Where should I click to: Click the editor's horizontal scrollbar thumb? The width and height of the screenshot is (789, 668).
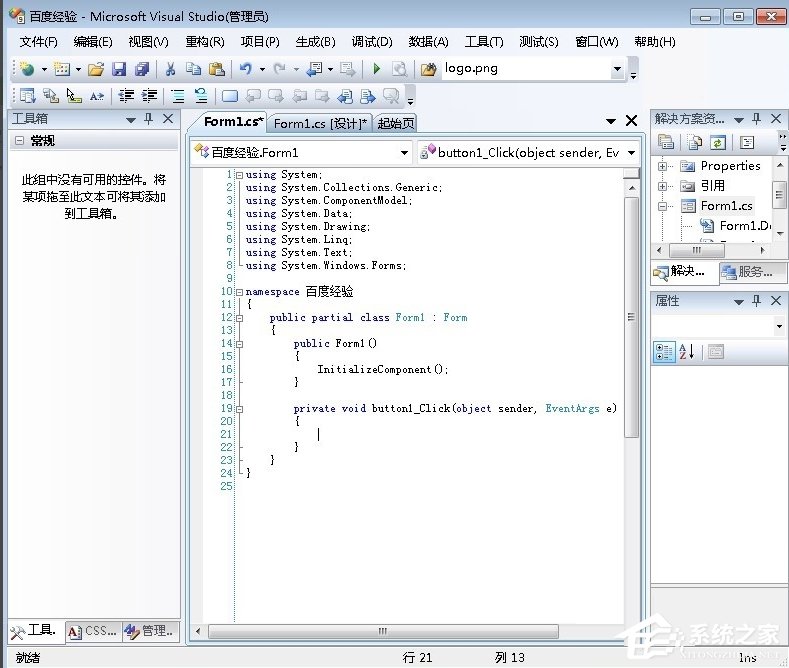point(383,631)
